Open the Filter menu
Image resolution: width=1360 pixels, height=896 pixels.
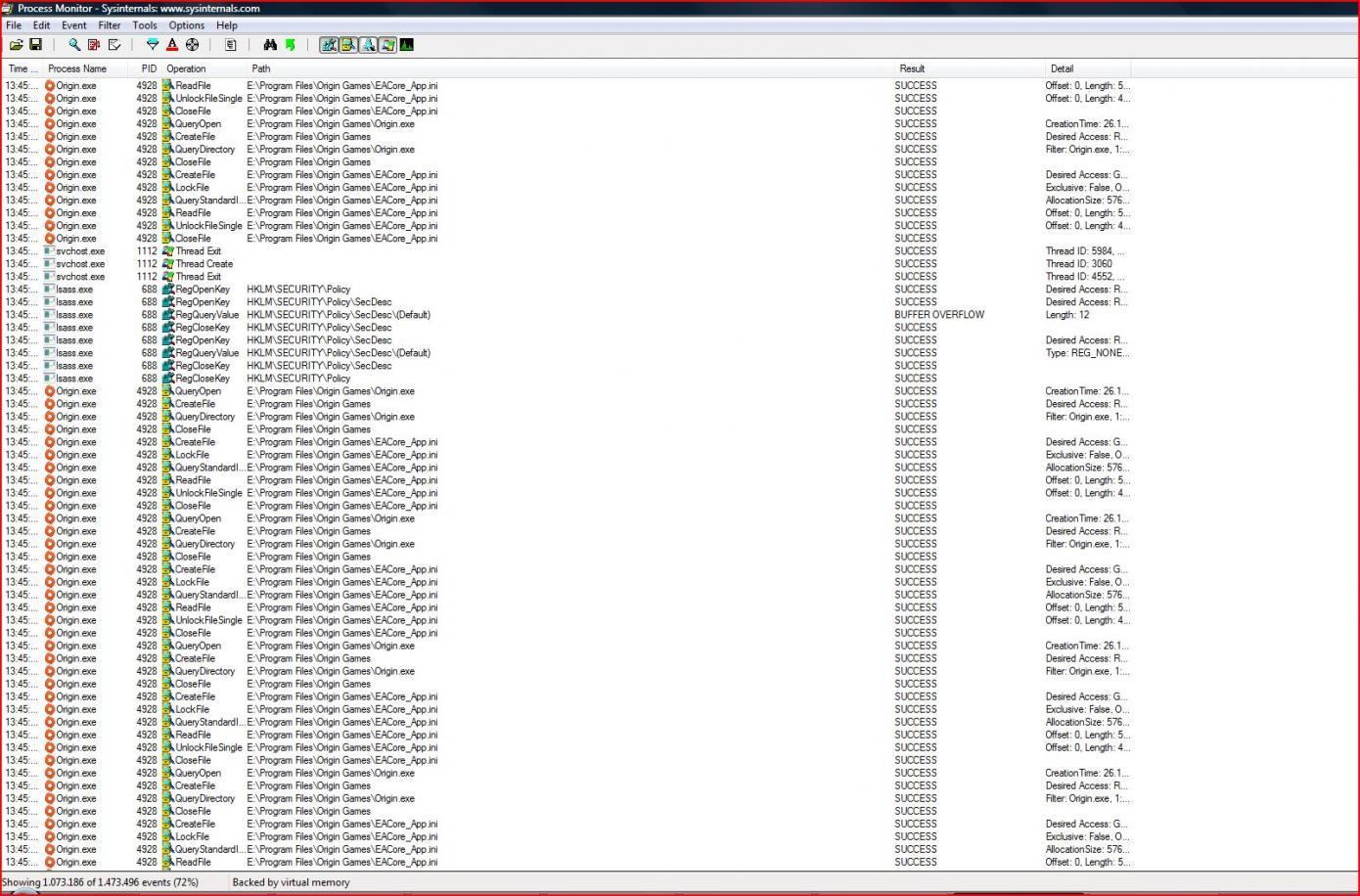(110, 25)
